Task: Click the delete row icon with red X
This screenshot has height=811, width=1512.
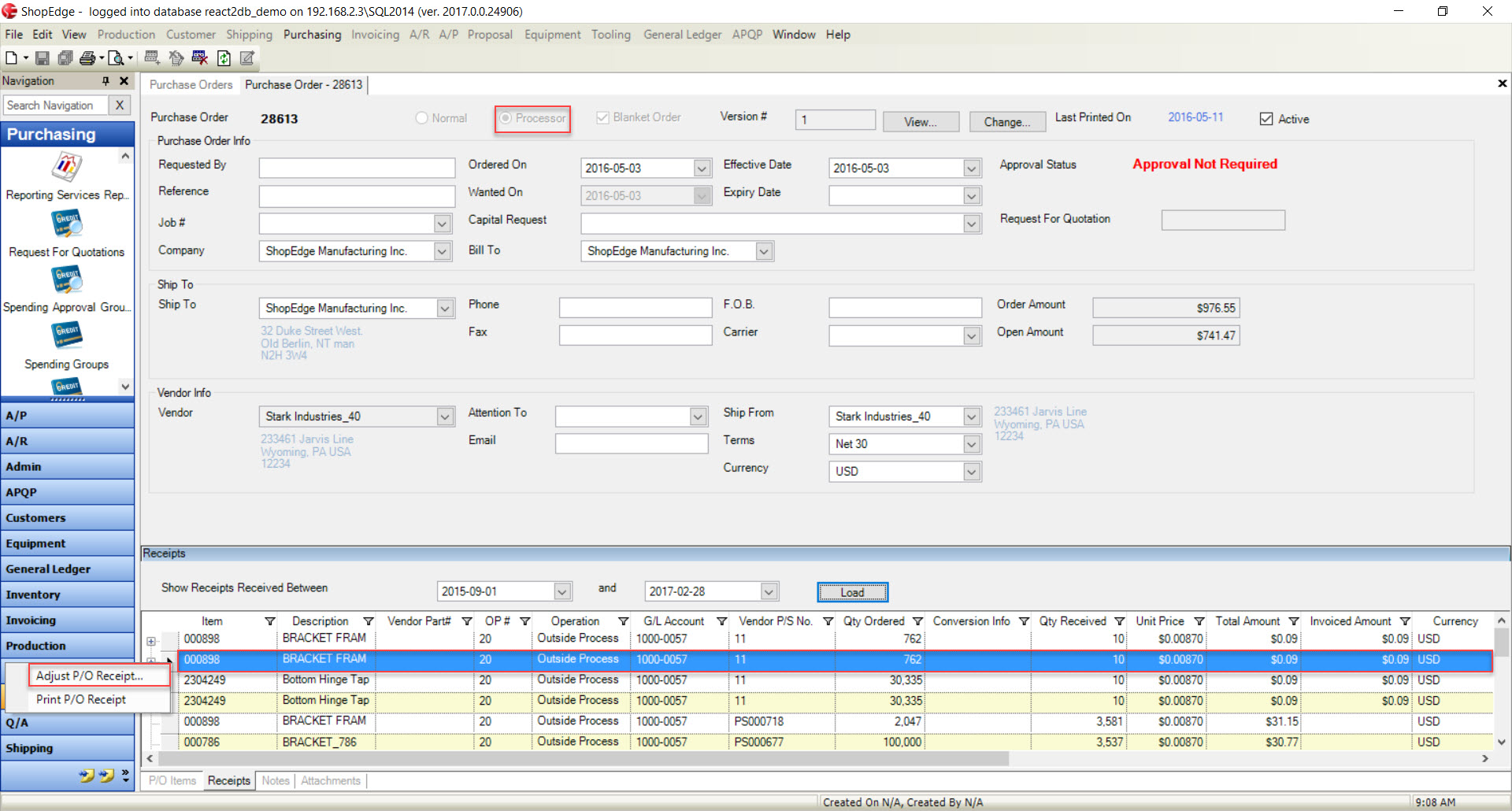Action: 199,58
